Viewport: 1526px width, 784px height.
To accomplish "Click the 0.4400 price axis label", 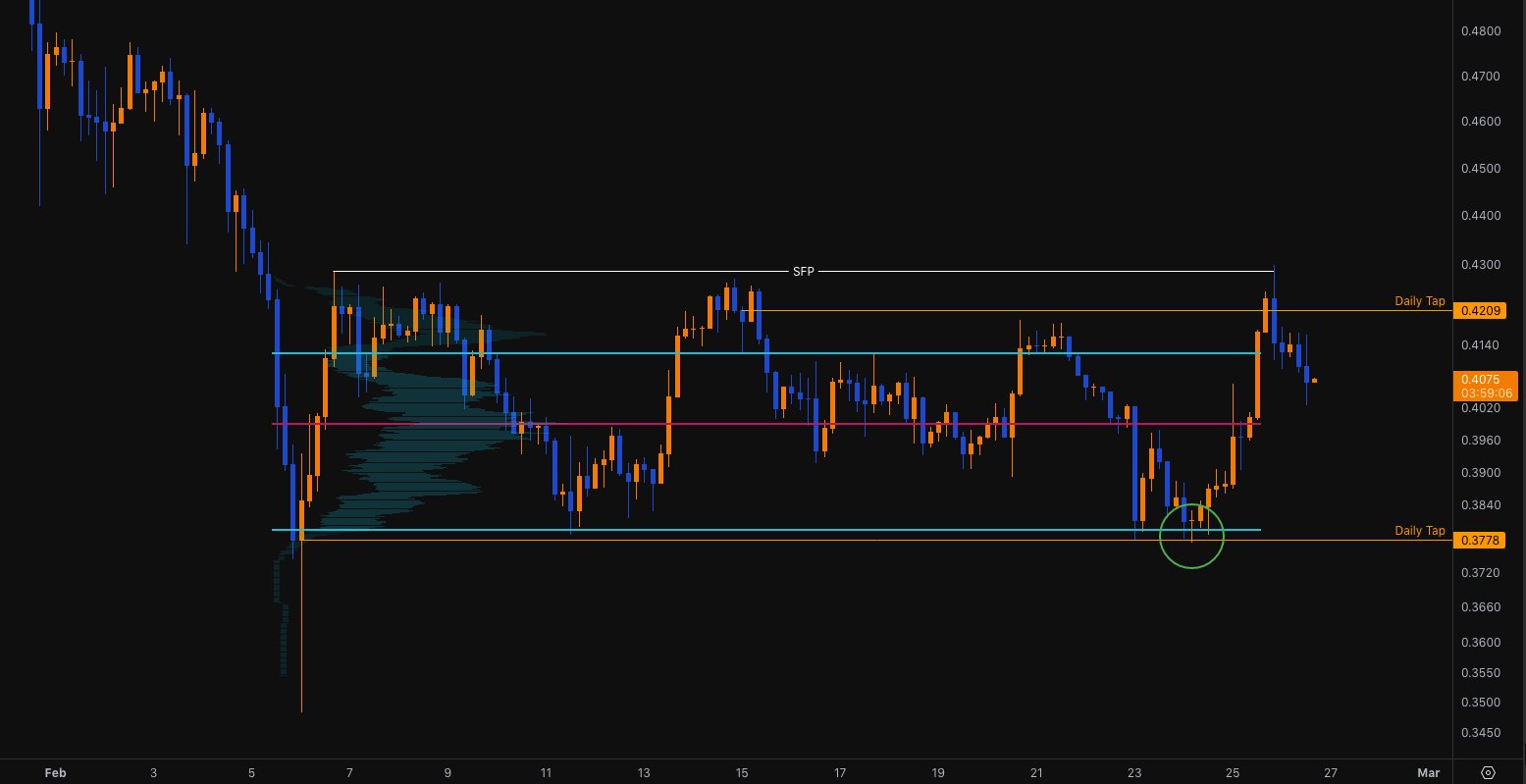I will 1480,216.
